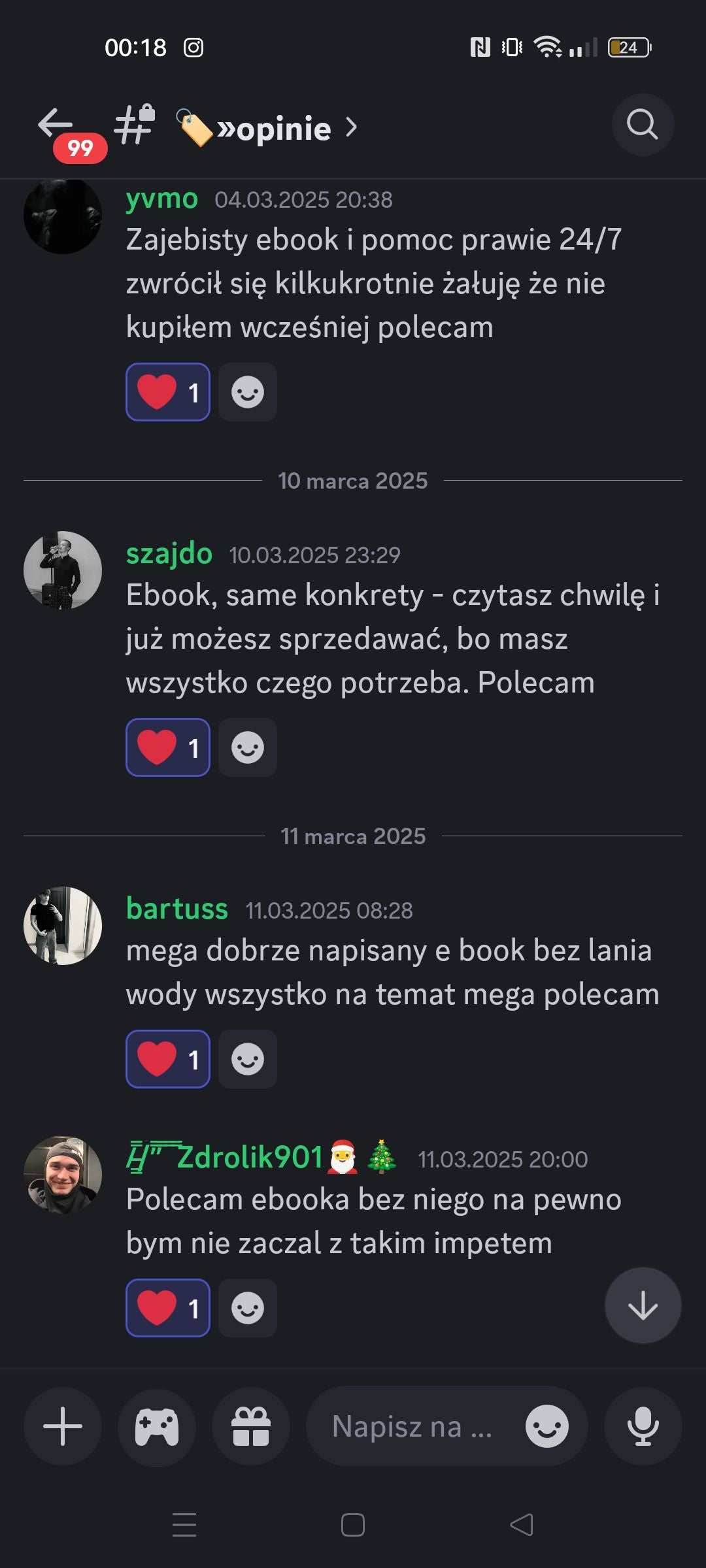
Task: Tap the search magnifier icon
Action: coord(643,124)
